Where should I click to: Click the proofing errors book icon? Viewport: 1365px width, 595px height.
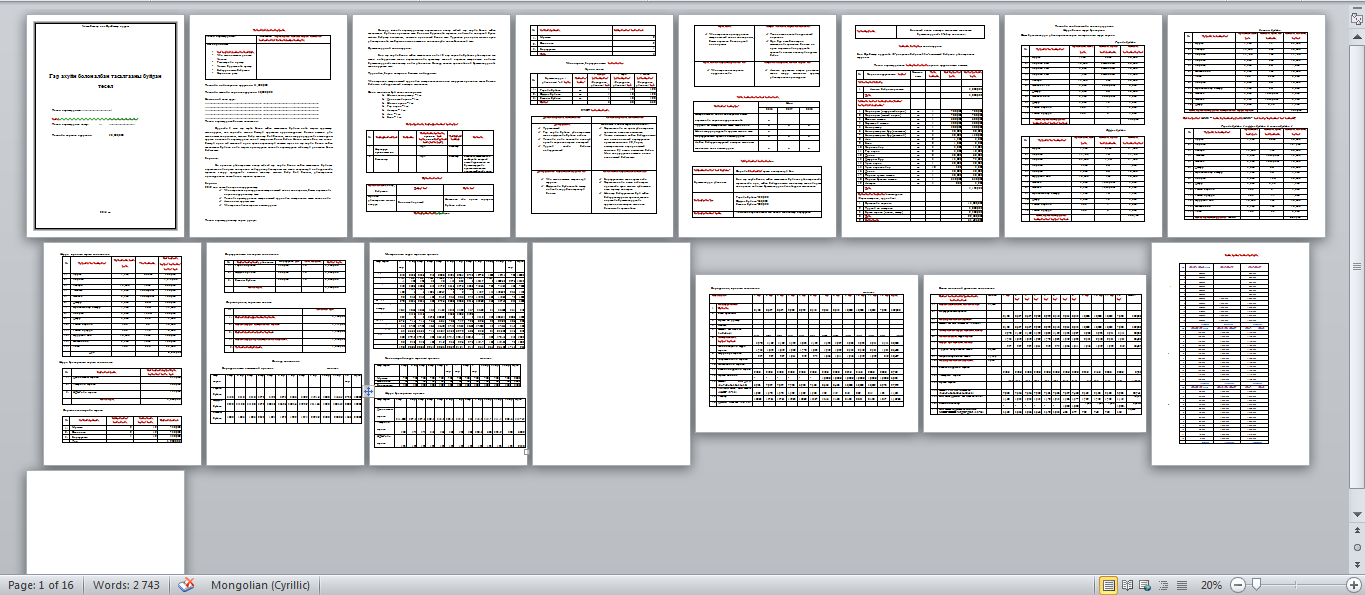(x=186, y=585)
